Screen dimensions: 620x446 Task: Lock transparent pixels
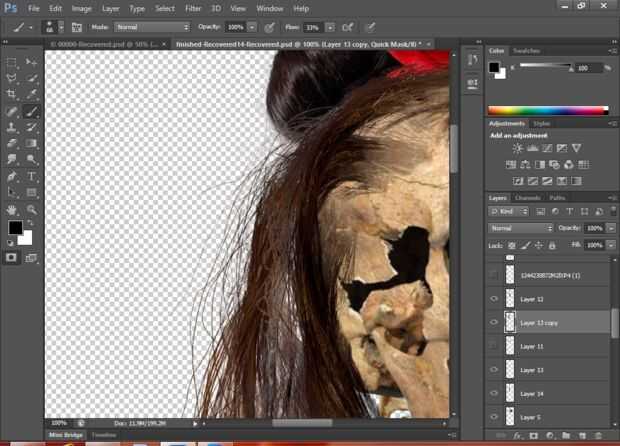tap(512, 246)
